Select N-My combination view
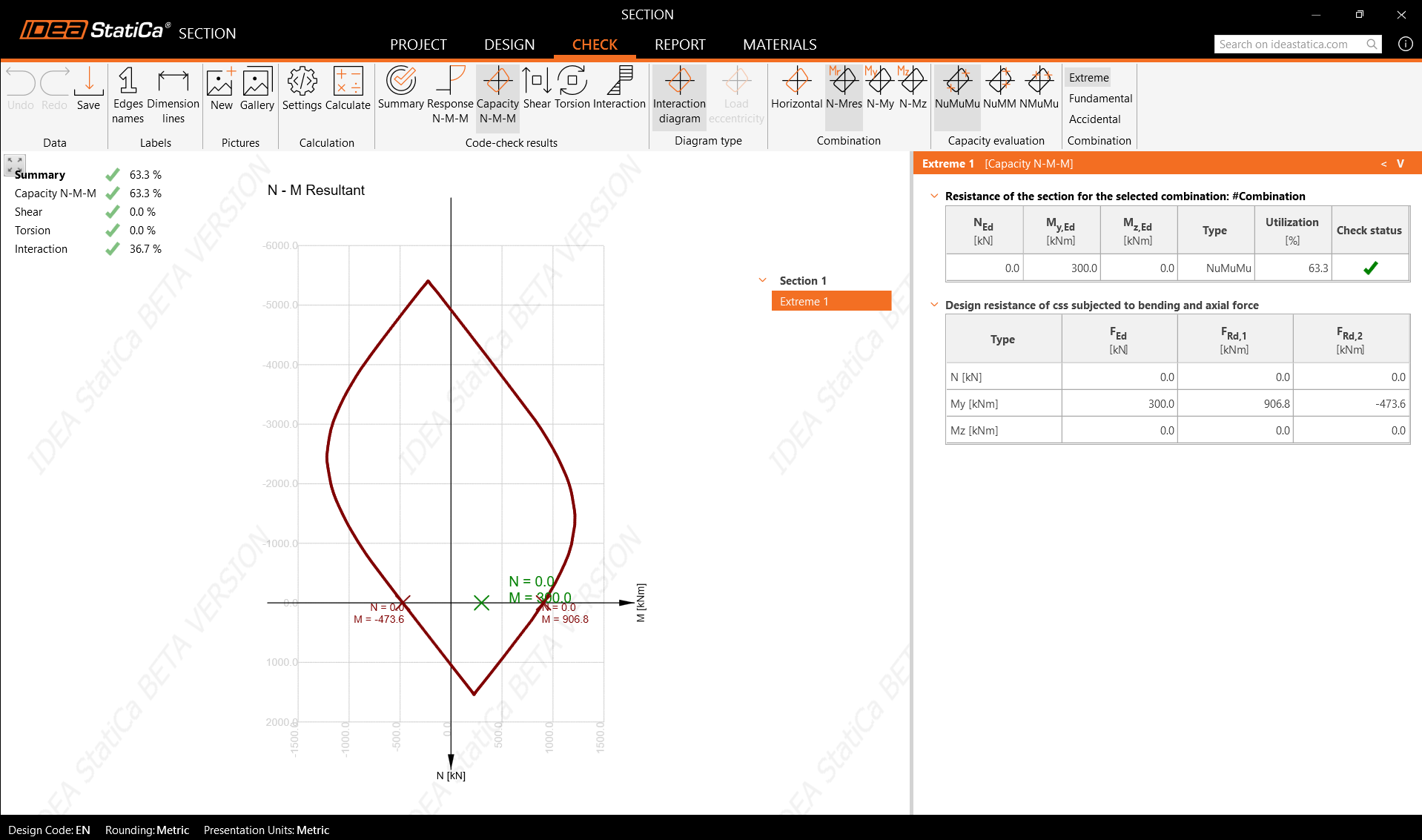1422x840 pixels. (x=880, y=89)
